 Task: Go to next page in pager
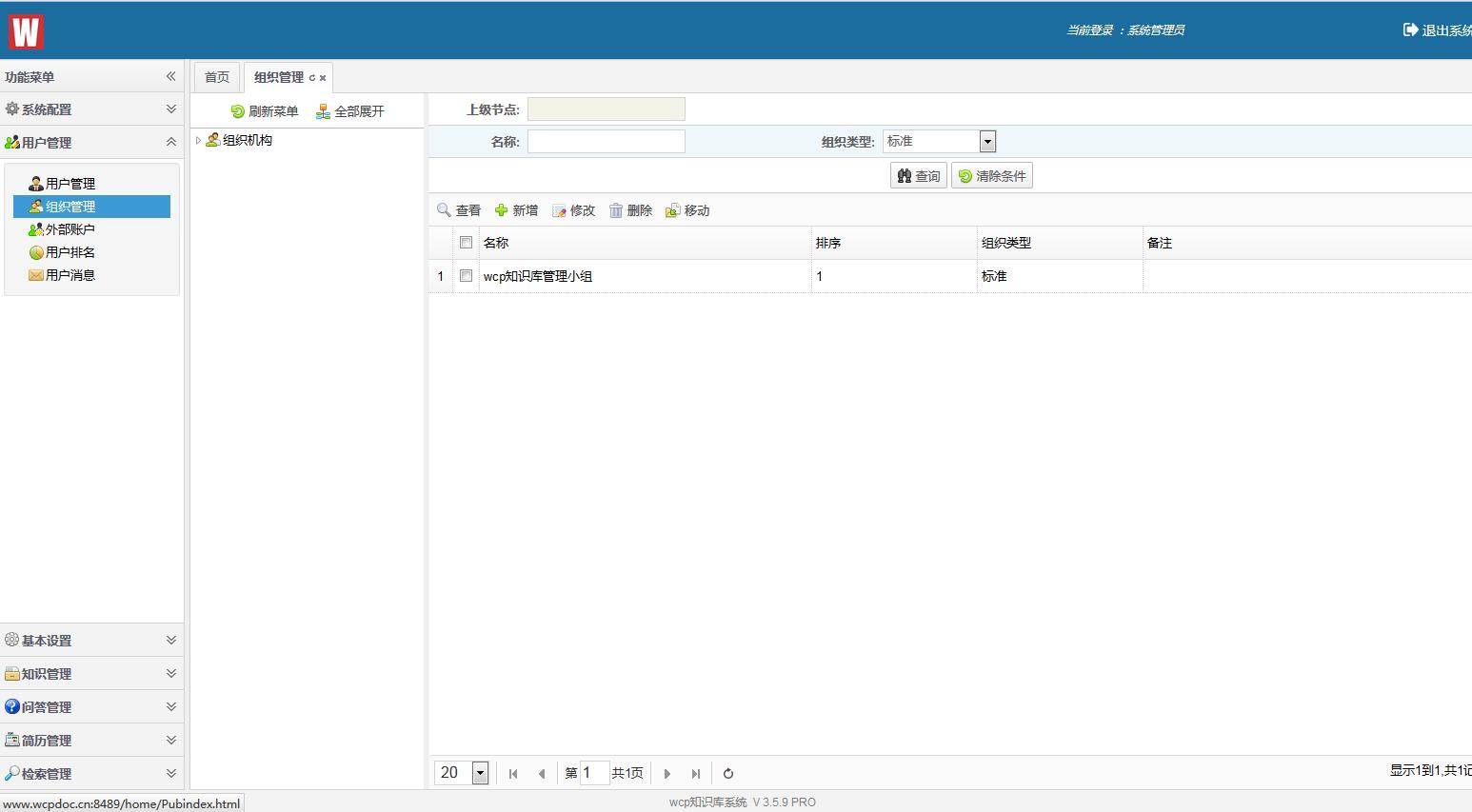(x=667, y=774)
